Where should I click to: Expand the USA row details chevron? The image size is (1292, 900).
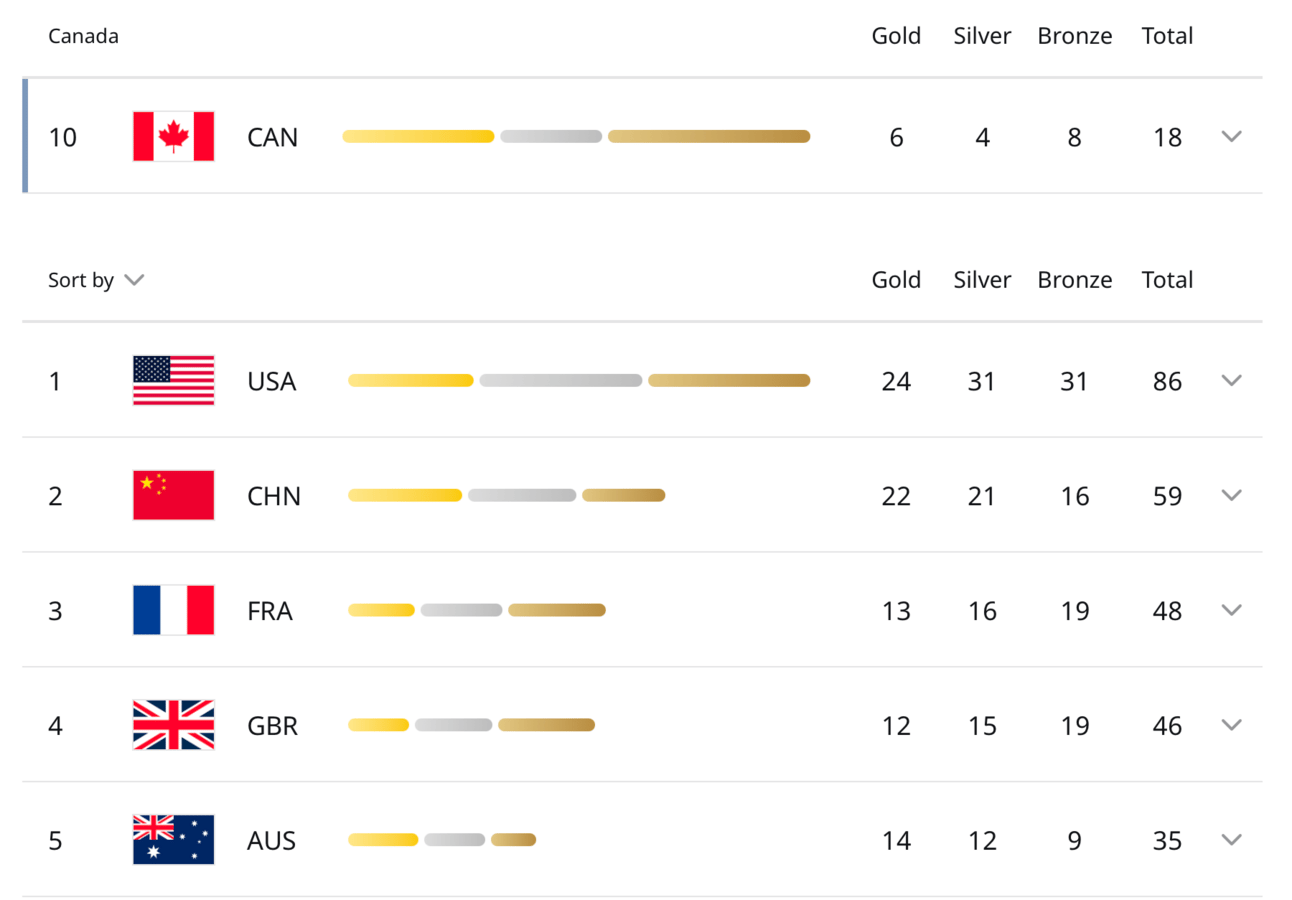[1231, 380]
